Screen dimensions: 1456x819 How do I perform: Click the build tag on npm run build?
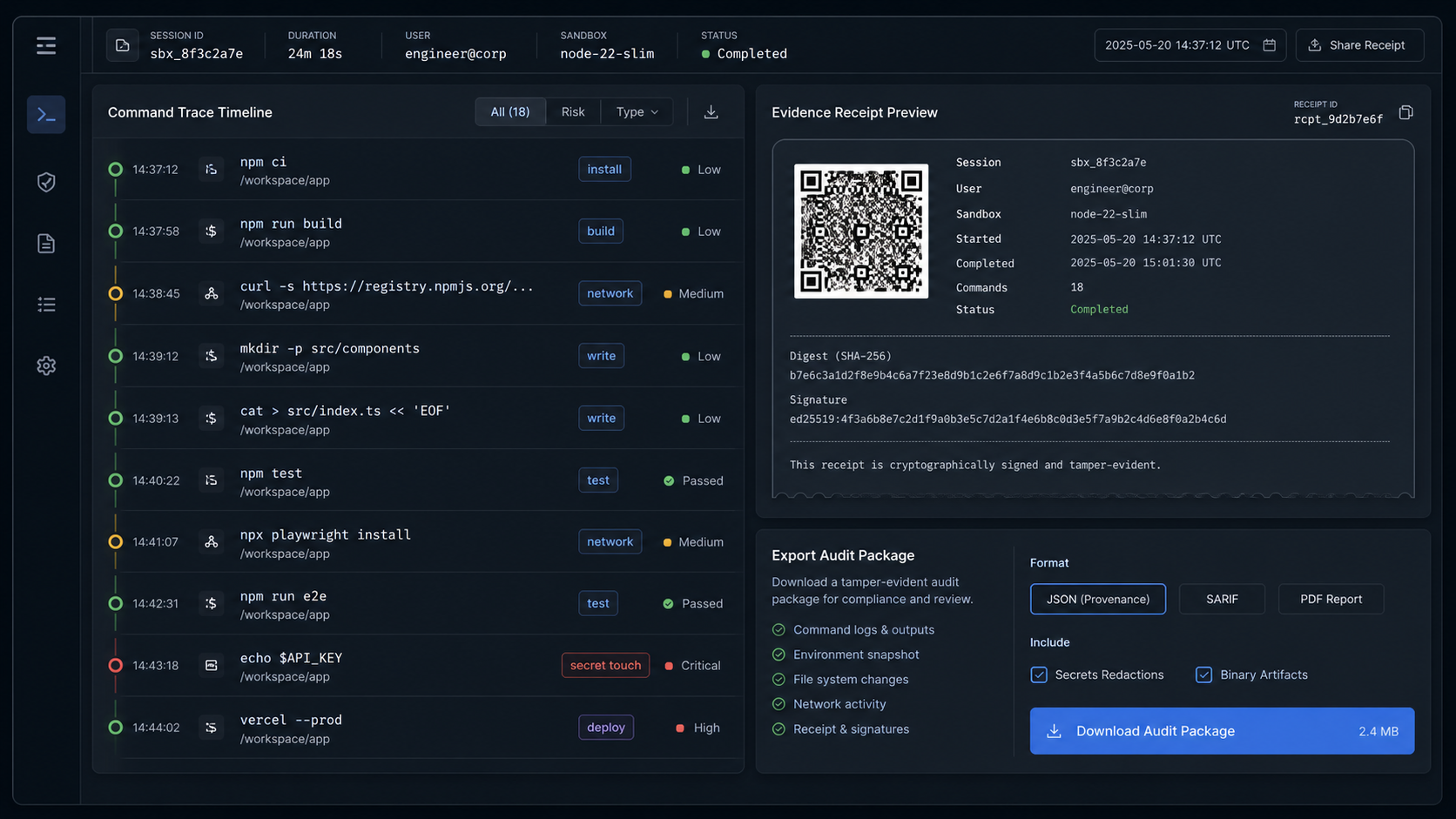point(601,231)
